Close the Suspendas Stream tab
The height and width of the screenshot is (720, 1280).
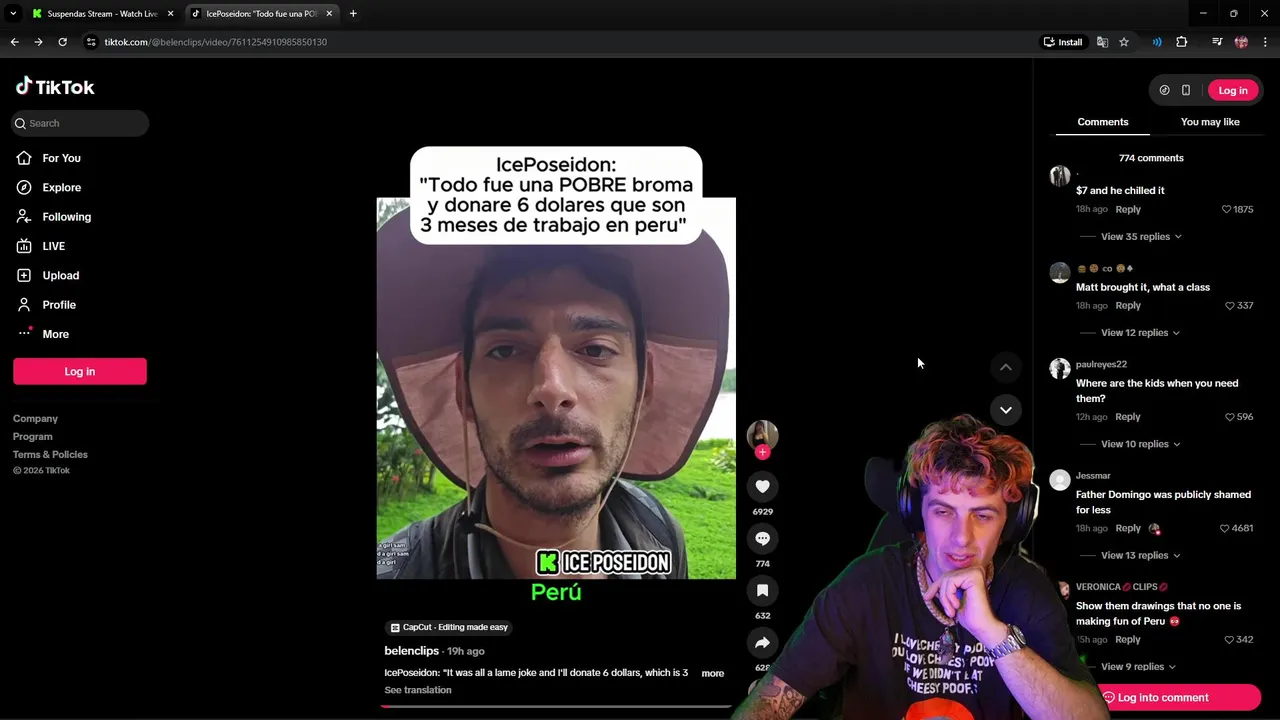170,14
